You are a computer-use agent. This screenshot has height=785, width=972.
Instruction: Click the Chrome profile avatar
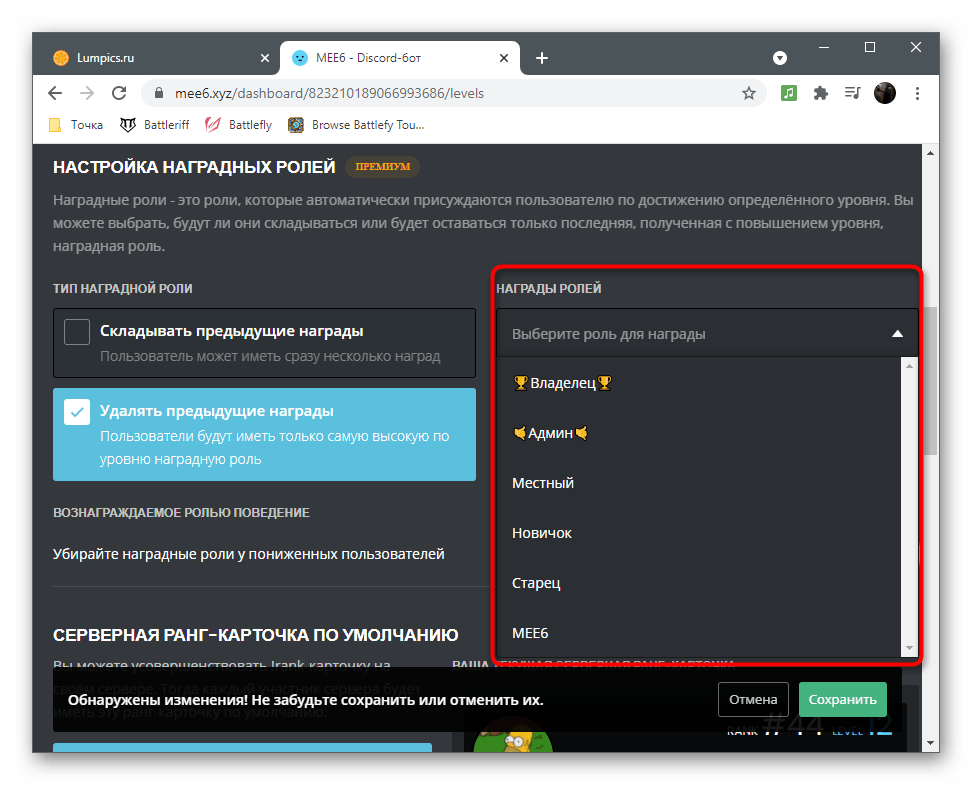pyautogui.click(x=885, y=93)
